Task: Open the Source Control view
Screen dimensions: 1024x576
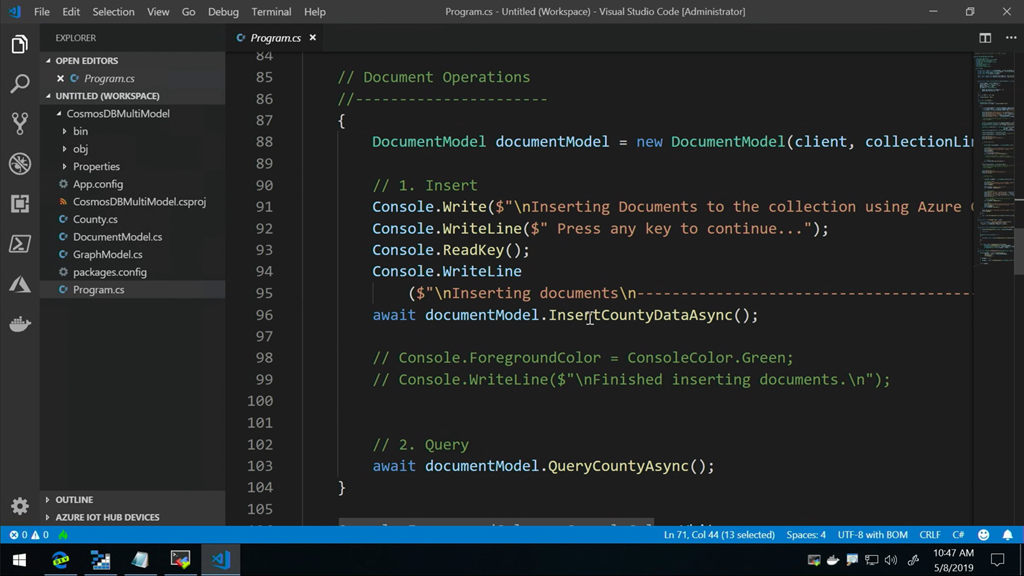Action: point(20,124)
